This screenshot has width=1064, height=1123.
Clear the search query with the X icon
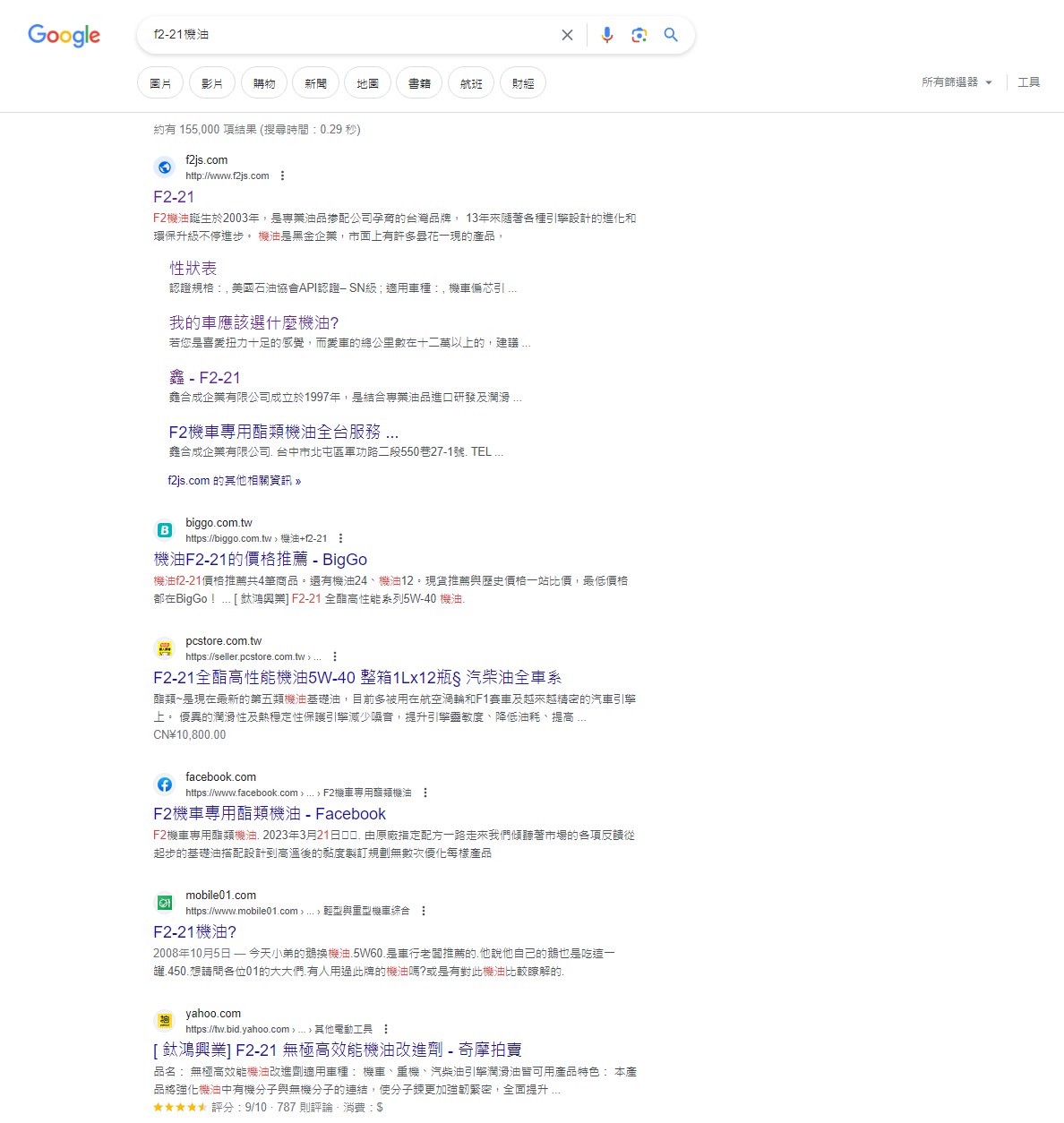coord(567,35)
